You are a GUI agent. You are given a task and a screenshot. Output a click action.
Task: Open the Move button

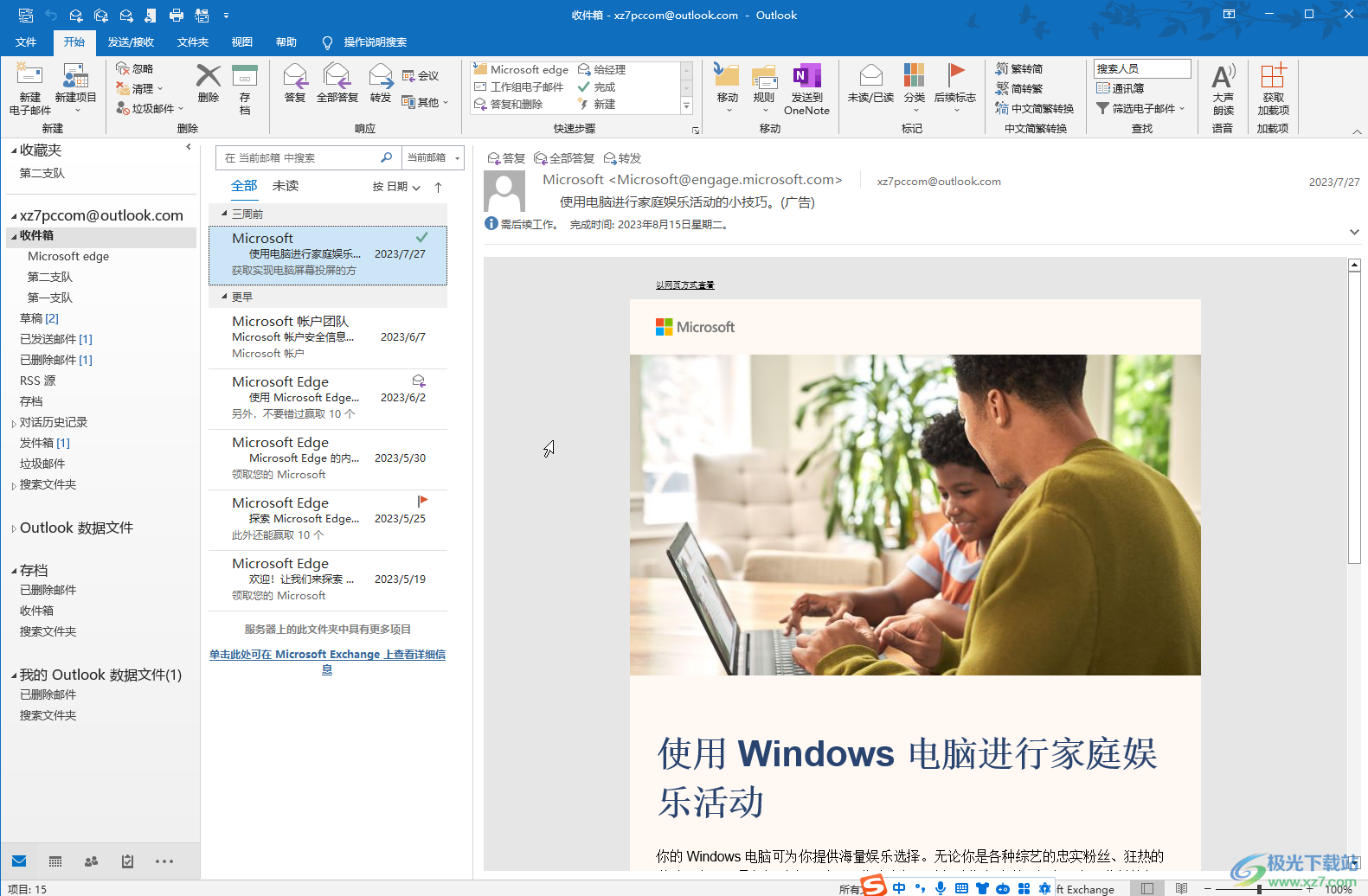(x=727, y=89)
